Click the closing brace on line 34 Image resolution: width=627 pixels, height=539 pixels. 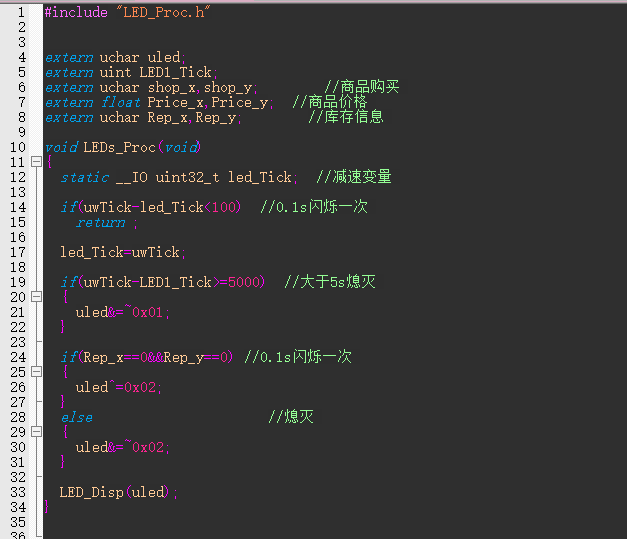tap(46, 507)
